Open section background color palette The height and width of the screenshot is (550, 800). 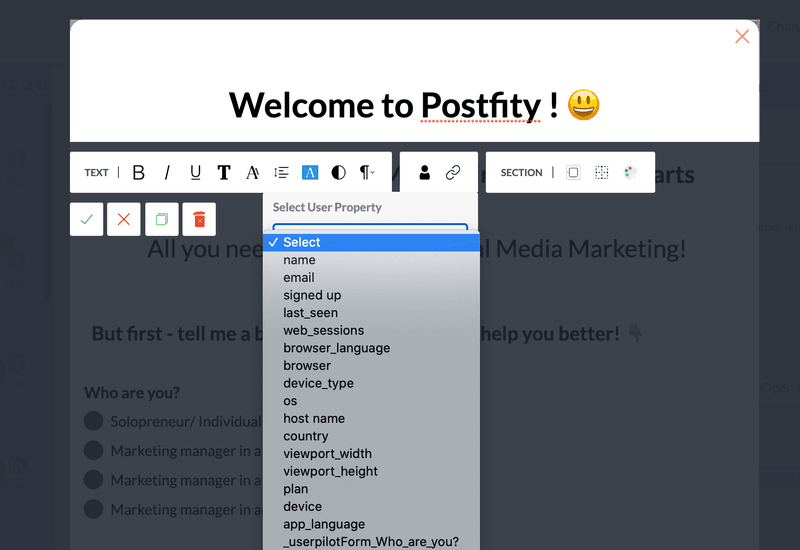(x=630, y=172)
